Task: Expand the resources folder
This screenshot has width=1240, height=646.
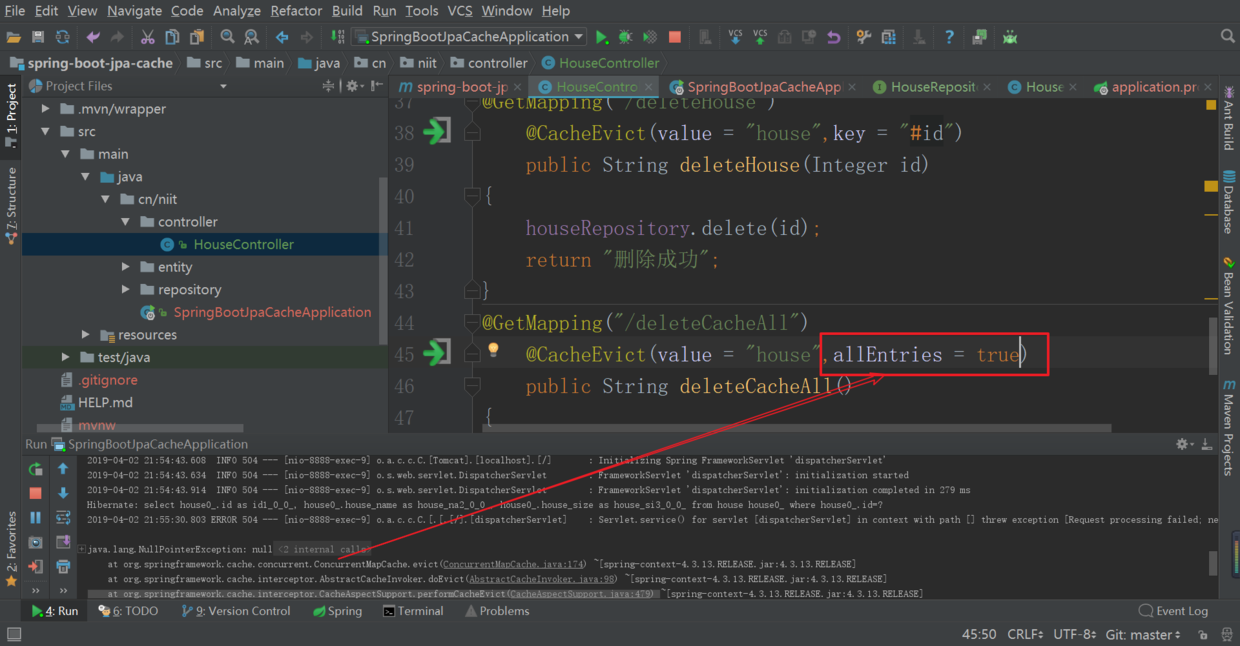Action: click(x=86, y=335)
